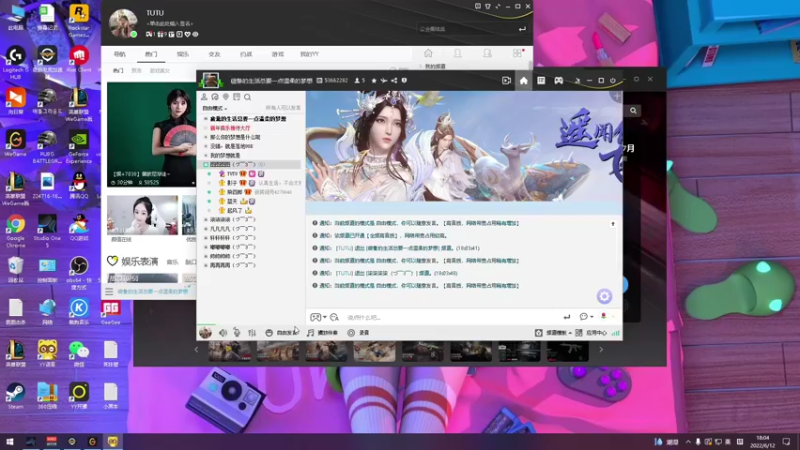Click the Windows Start button on taskbar
This screenshot has width=800, height=450.
tap(10, 441)
